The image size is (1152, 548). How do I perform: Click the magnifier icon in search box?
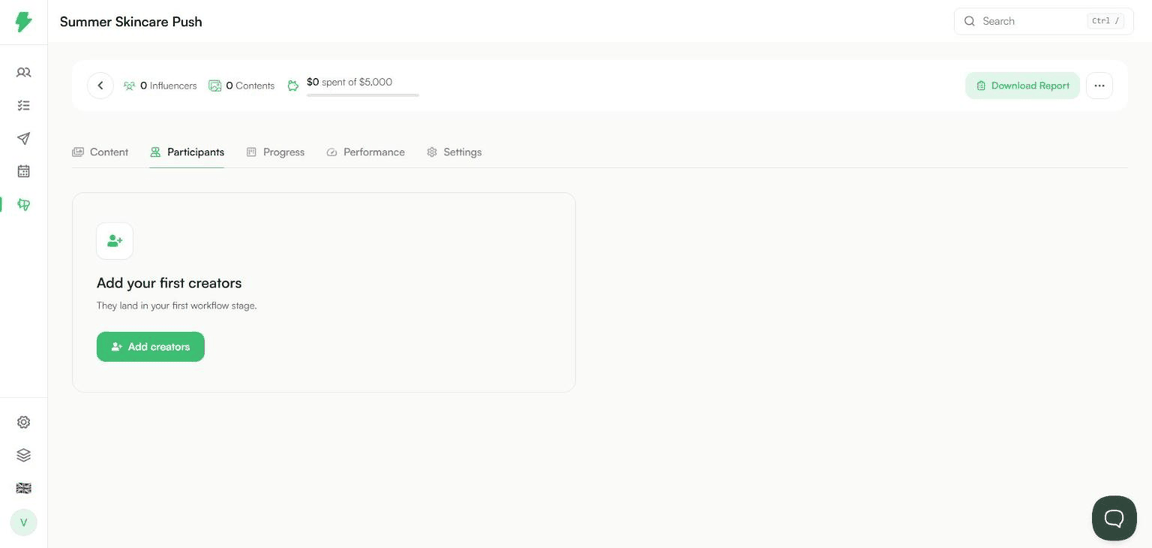970,21
